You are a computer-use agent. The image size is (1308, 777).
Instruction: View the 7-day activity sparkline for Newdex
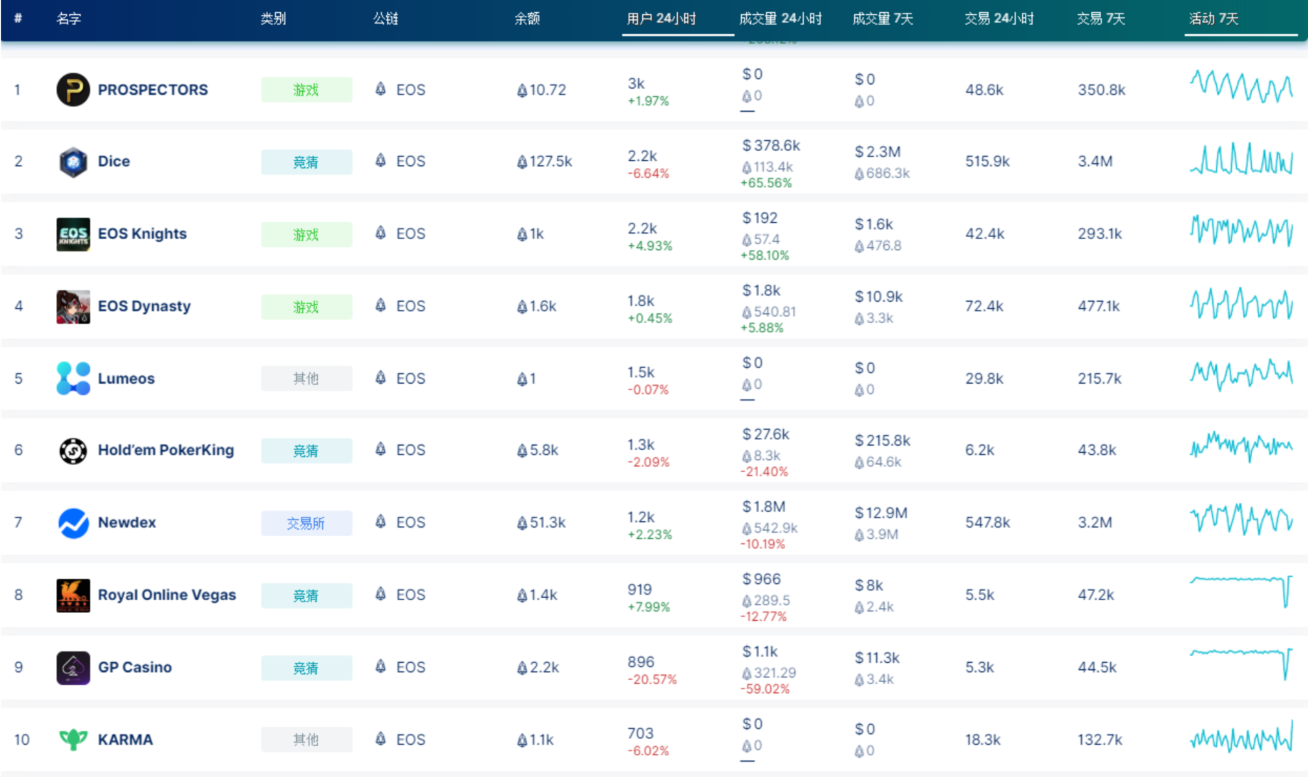coord(1241,520)
